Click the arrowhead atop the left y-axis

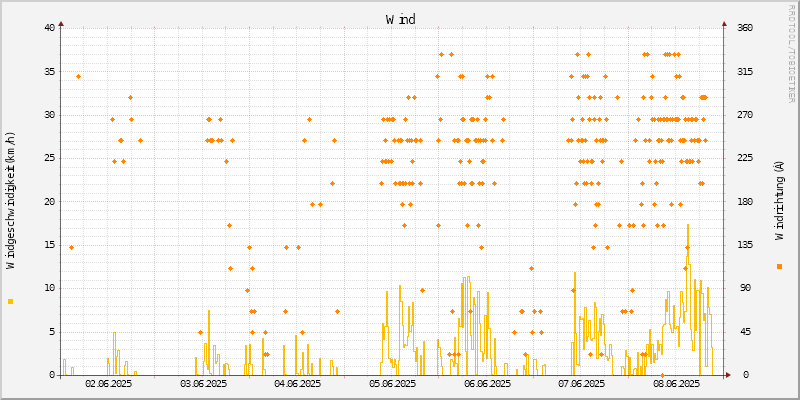pyautogui.click(x=61, y=23)
